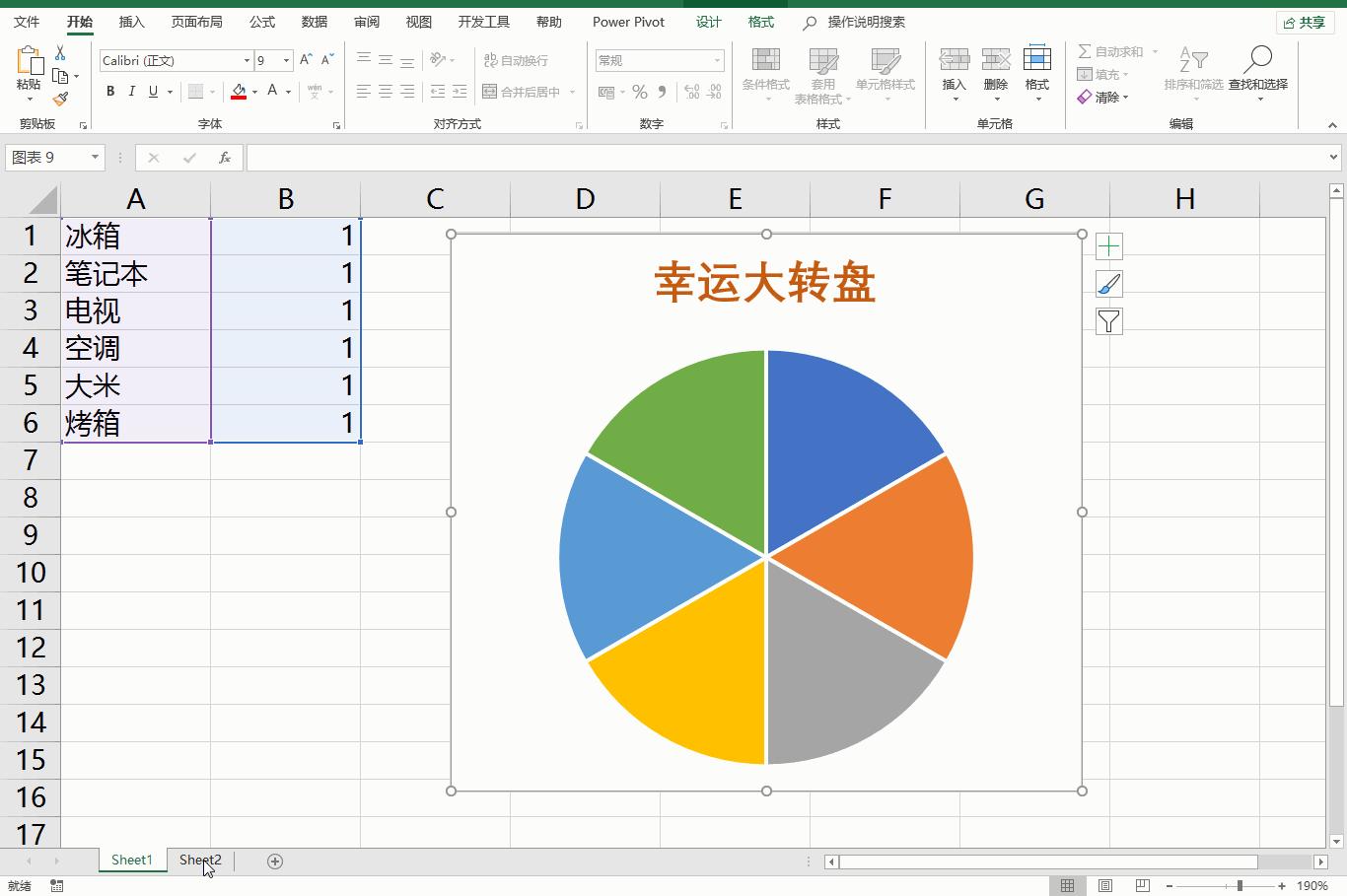Click the Chart Styles brush icon
The image size is (1347, 896).
click(1108, 283)
